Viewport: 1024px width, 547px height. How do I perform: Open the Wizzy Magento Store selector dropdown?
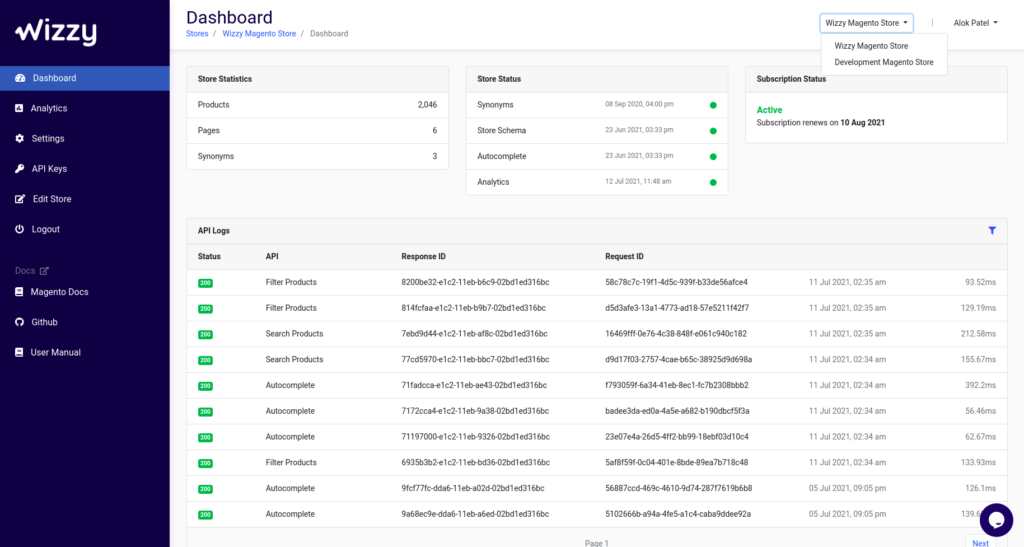[x=866, y=23]
